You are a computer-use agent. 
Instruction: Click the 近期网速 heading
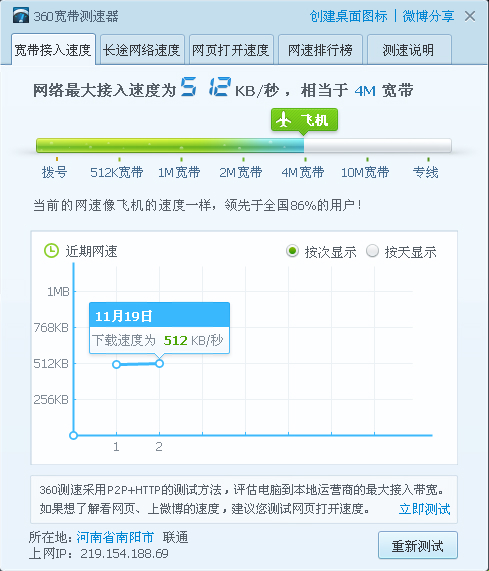[91, 251]
